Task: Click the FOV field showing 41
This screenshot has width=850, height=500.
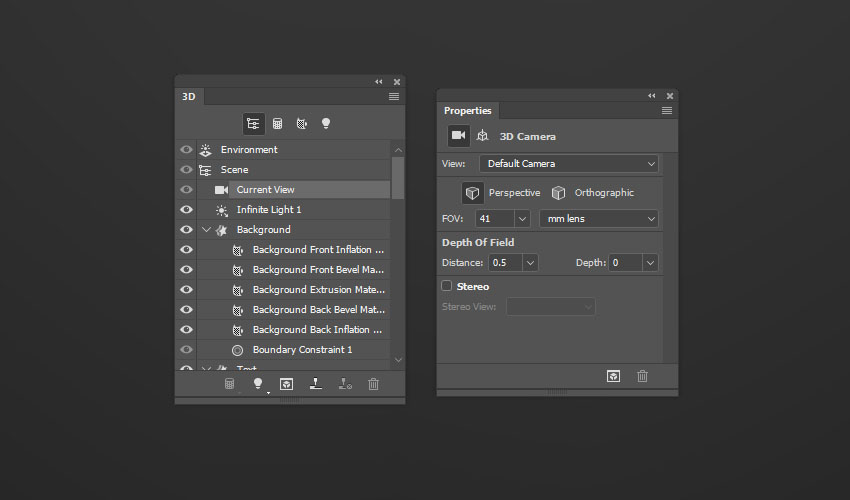Action: pos(495,219)
